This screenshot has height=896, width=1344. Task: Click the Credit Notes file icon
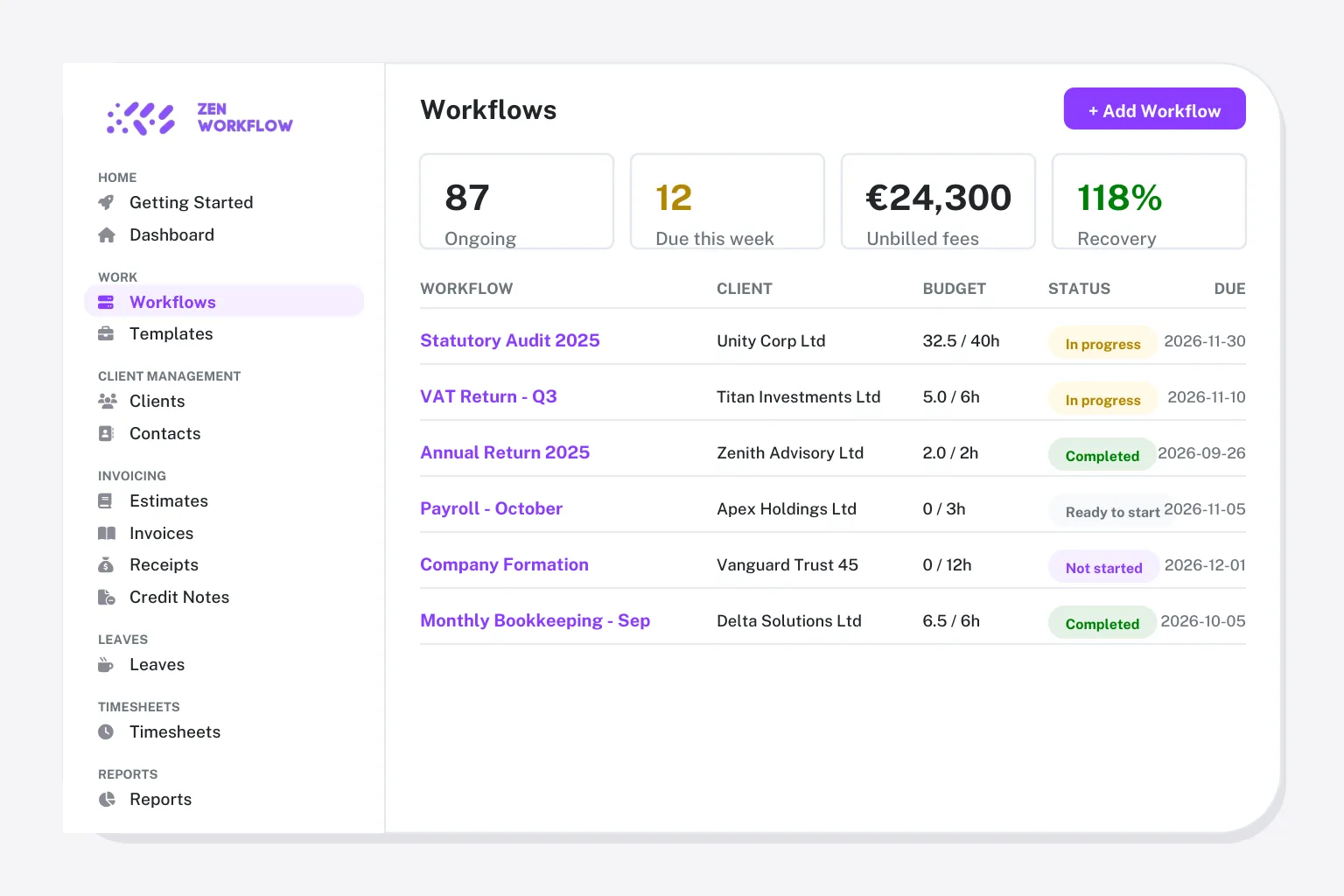click(106, 598)
